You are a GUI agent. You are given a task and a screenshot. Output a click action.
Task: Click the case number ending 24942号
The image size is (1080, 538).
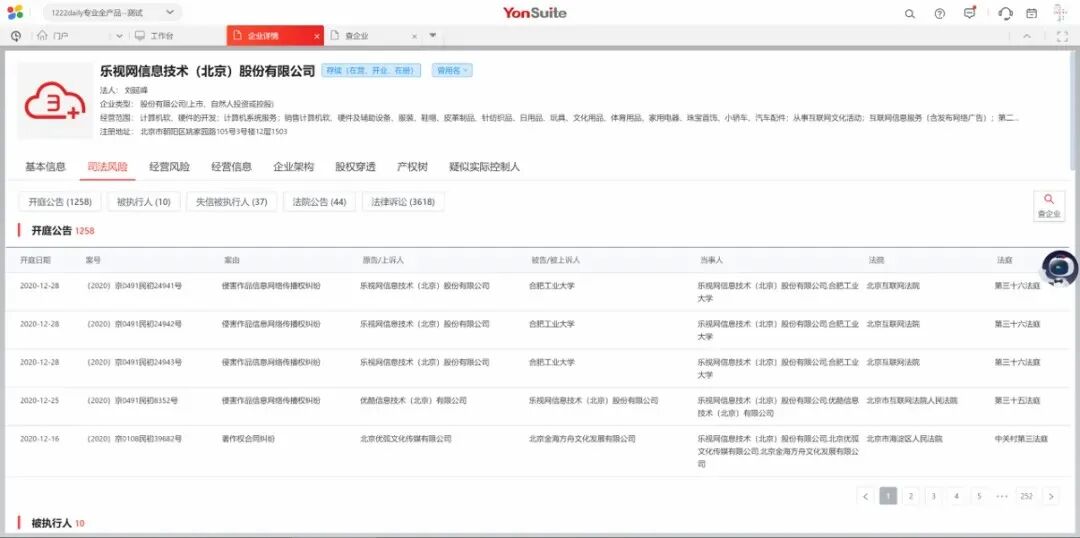click(x=134, y=324)
